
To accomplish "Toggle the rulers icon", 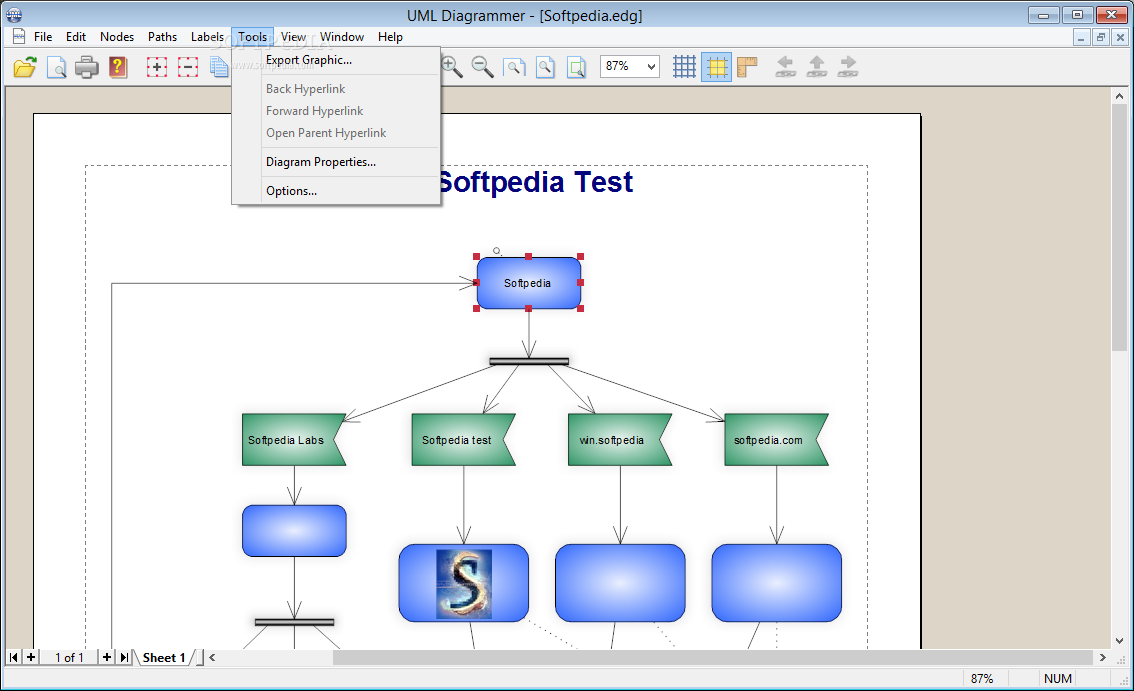I will click(x=747, y=67).
